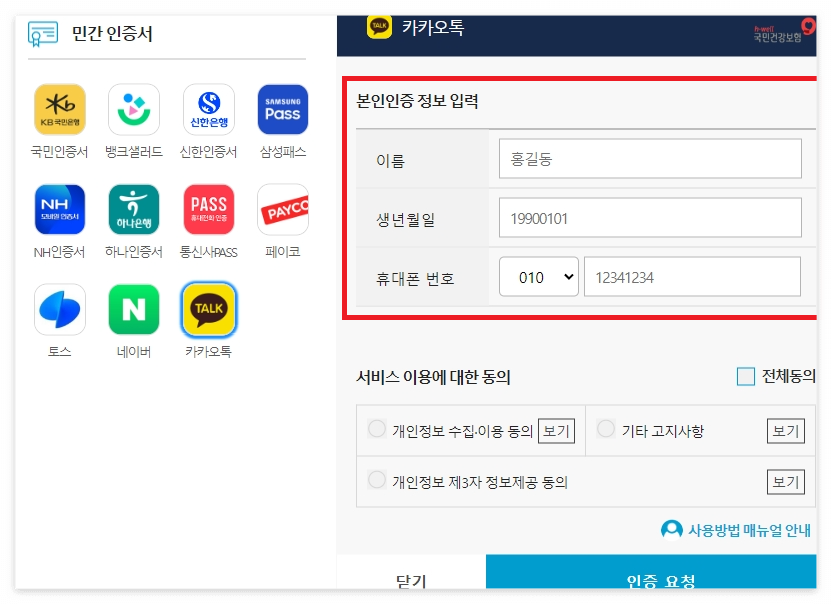Agree to 기타 고지사항

click(x=606, y=429)
